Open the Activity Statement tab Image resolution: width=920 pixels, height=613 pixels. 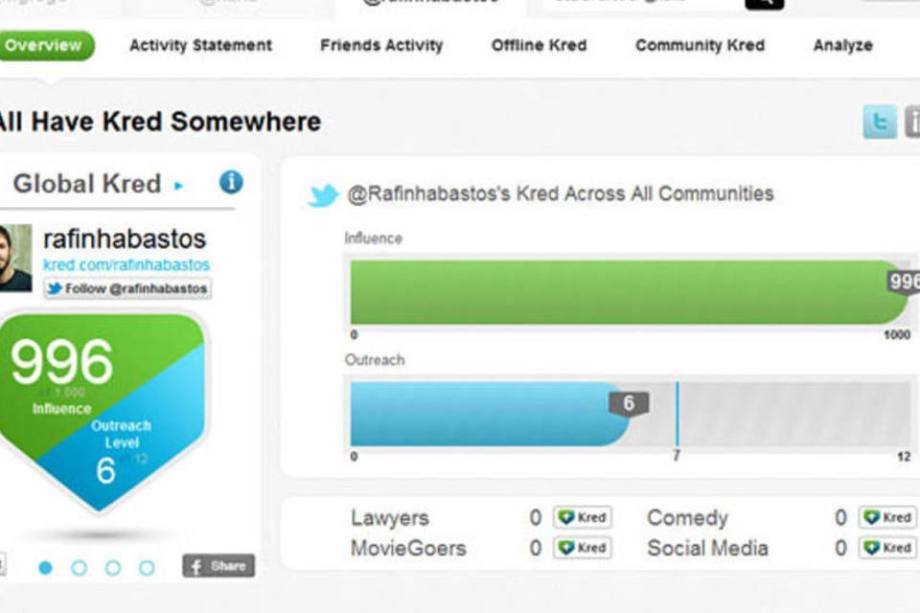coord(201,45)
